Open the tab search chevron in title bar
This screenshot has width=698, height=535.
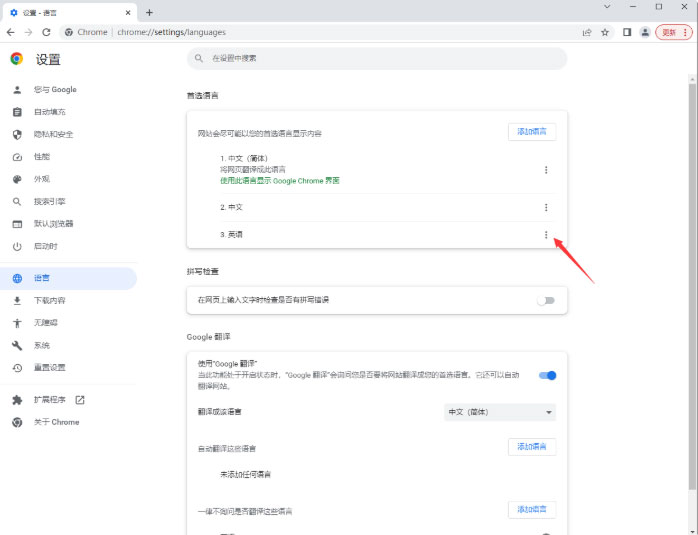(607, 7)
